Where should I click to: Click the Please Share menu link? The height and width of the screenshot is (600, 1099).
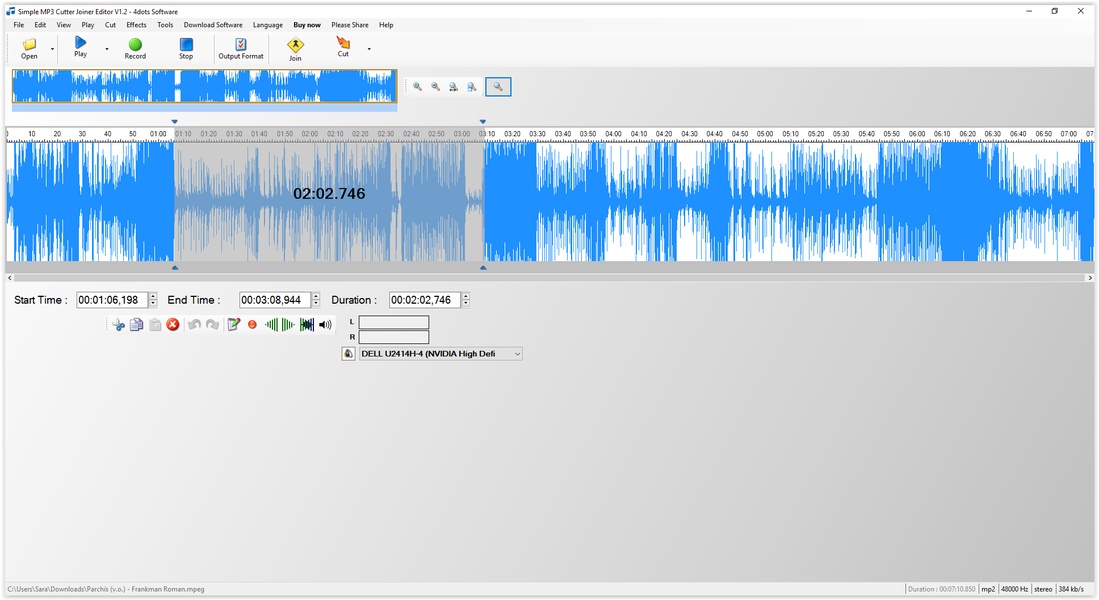[x=350, y=25]
